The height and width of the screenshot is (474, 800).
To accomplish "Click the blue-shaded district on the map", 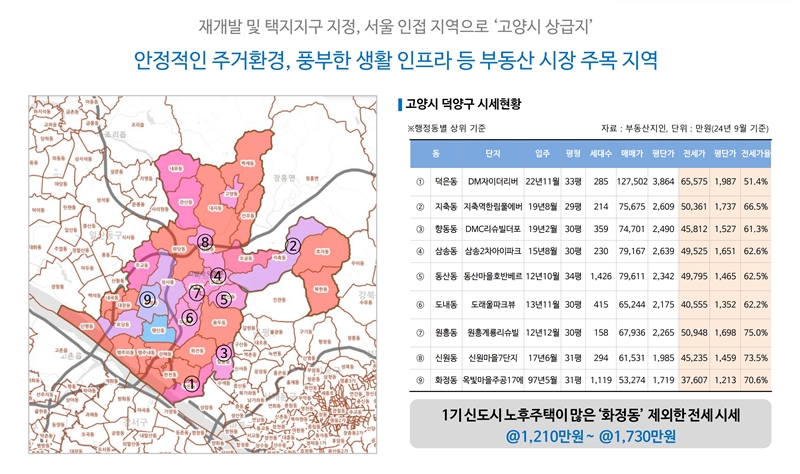I will (156, 330).
